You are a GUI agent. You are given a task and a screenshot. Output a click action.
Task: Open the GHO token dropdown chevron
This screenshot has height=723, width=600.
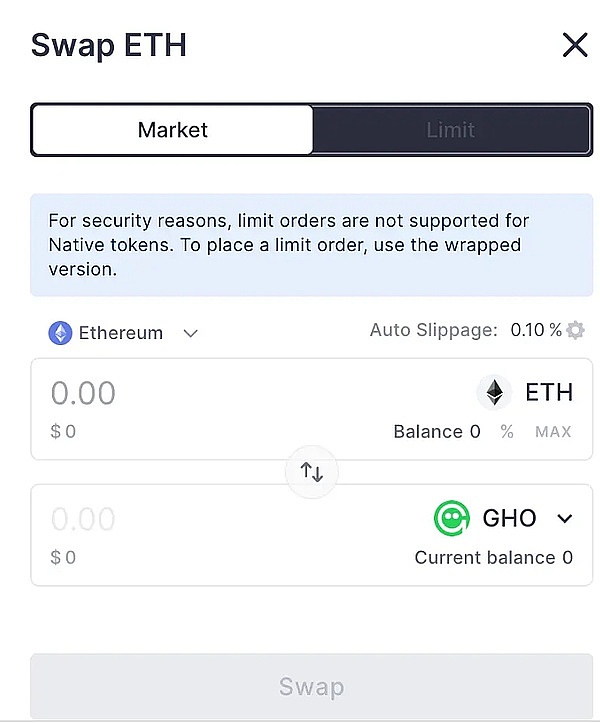tap(565, 518)
